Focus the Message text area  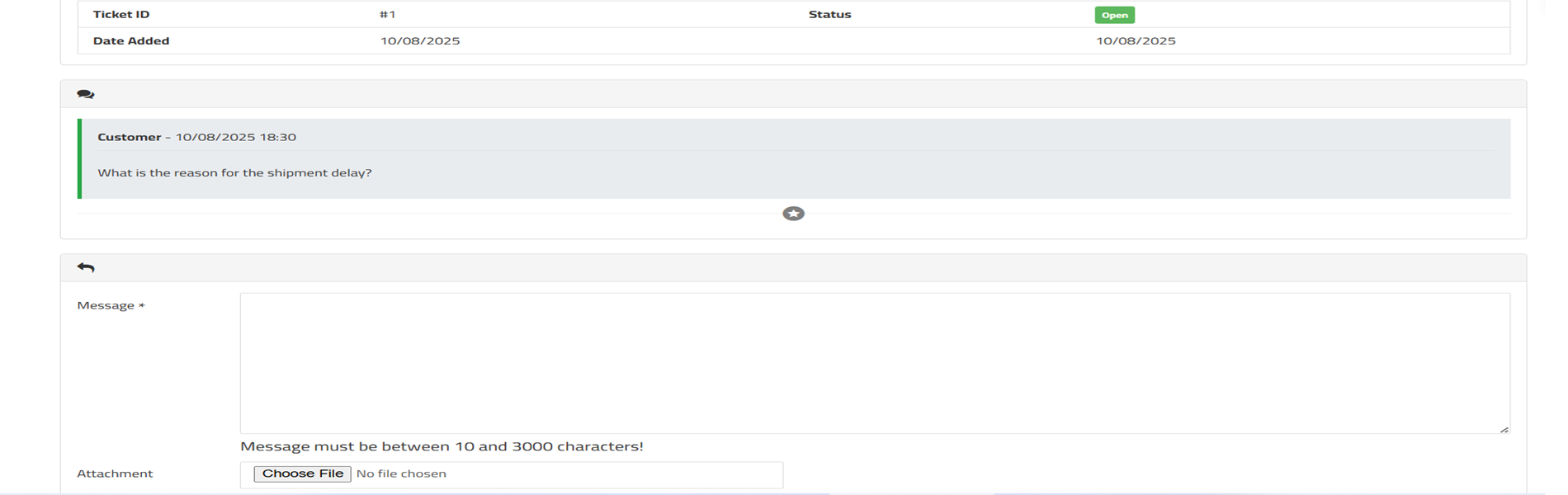coord(874,363)
